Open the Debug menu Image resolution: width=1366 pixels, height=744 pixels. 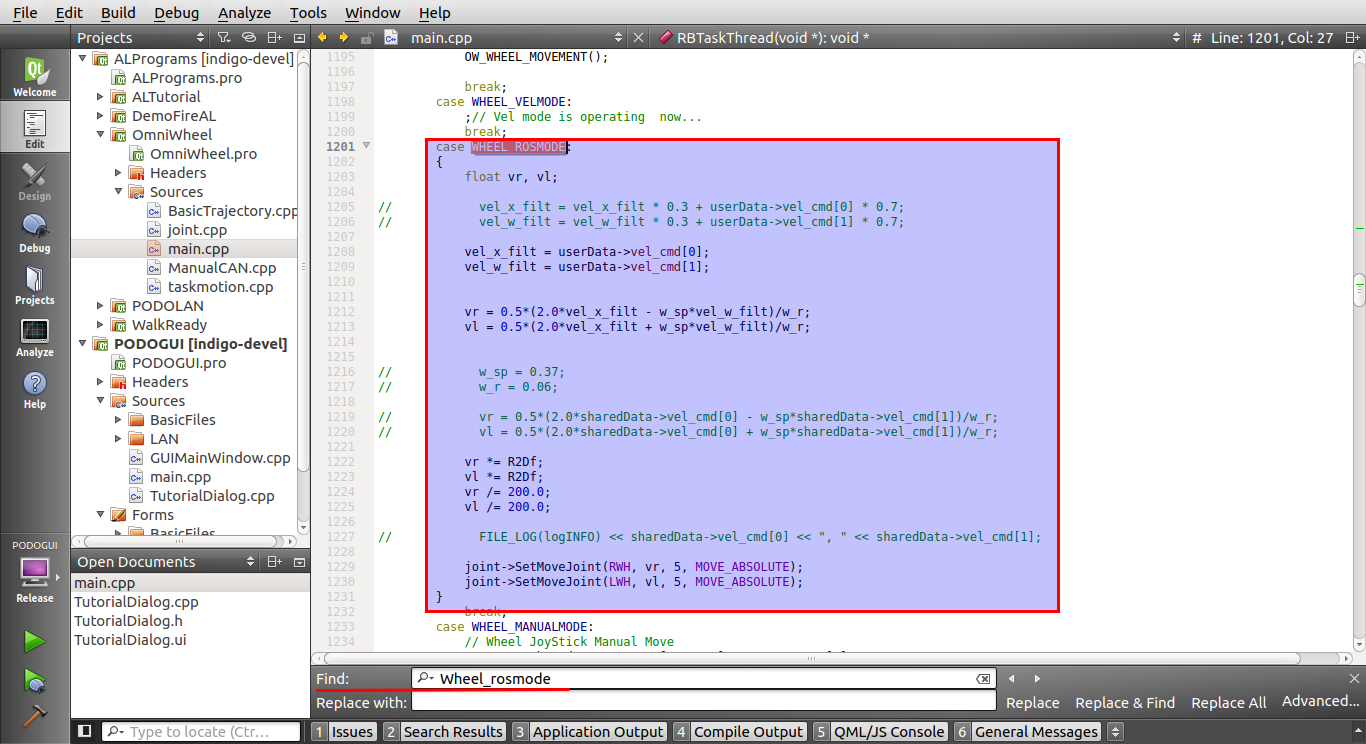pyautogui.click(x=176, y=13)
